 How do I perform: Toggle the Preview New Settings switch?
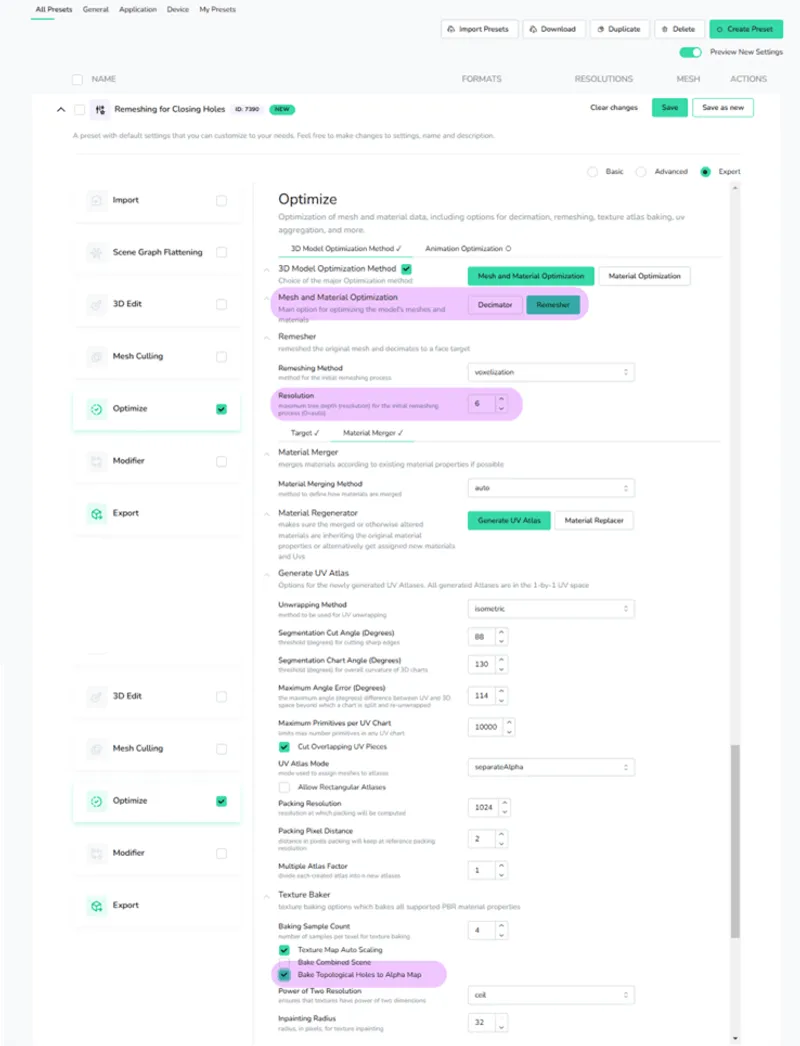(x=690, y=52)
